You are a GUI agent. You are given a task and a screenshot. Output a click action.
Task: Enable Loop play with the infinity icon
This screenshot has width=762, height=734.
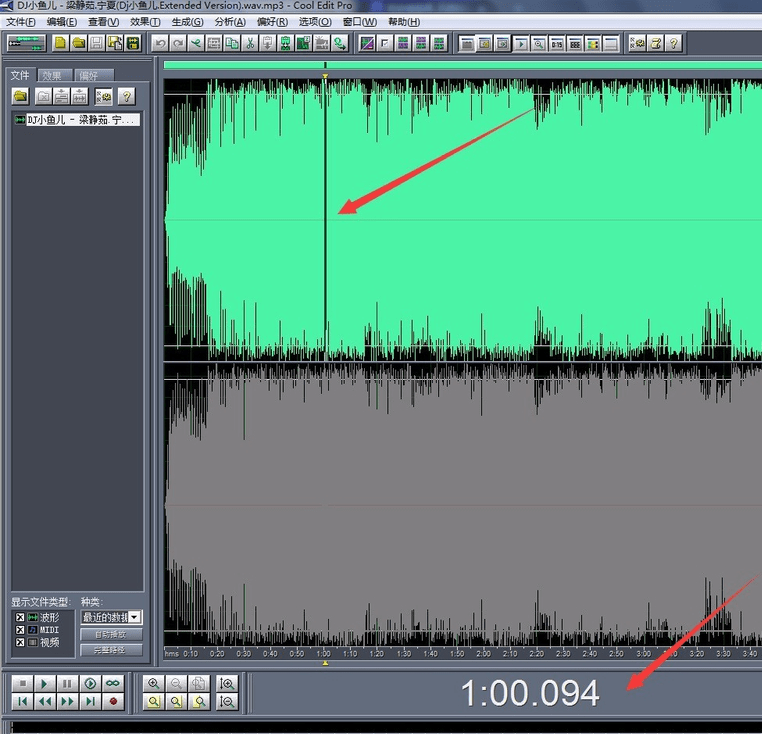click(x=113, y=684)
